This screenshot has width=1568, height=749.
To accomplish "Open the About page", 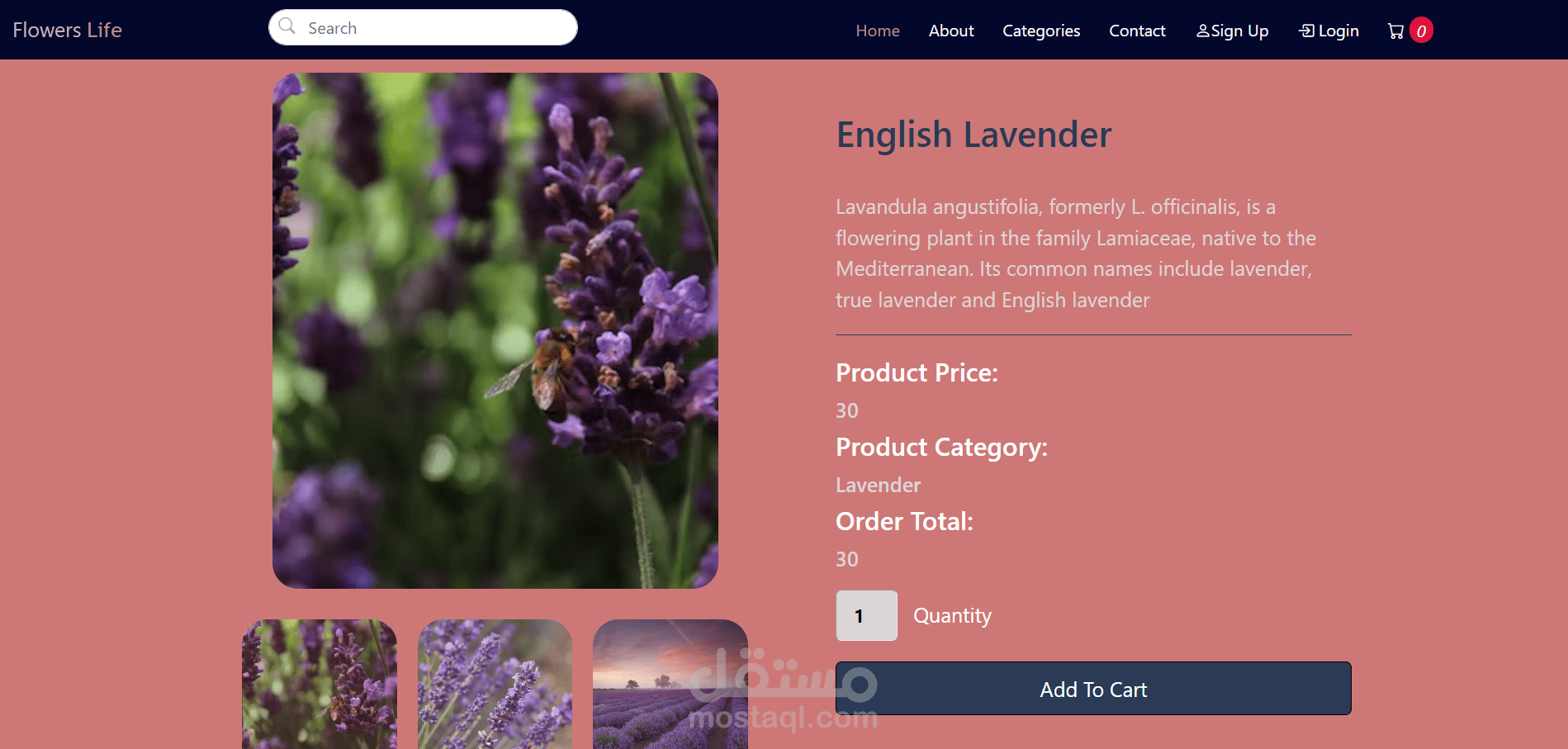I will tap(951, 31).
